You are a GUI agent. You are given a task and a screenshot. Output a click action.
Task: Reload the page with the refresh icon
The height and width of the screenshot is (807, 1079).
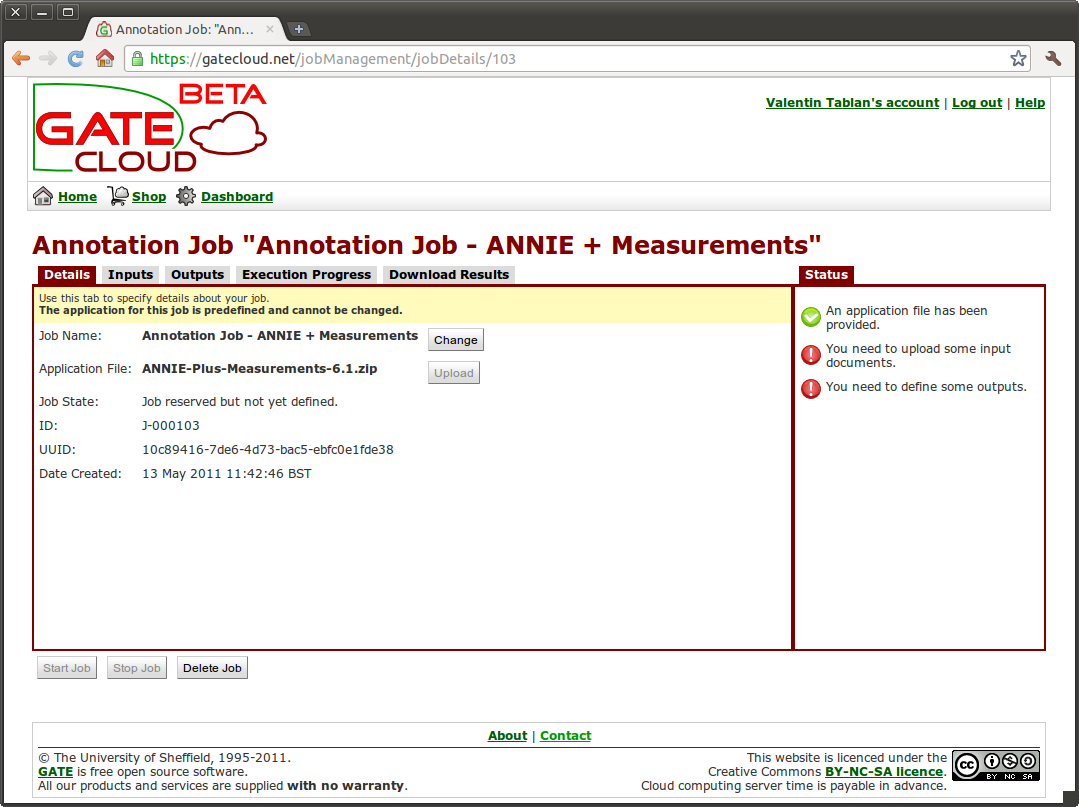[76, 58]
